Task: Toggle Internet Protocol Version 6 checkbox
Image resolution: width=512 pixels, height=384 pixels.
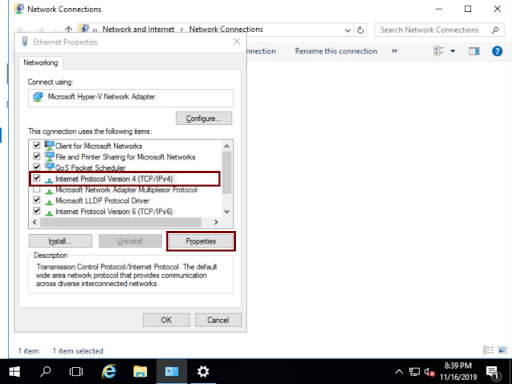Action: tap(37, 211)
